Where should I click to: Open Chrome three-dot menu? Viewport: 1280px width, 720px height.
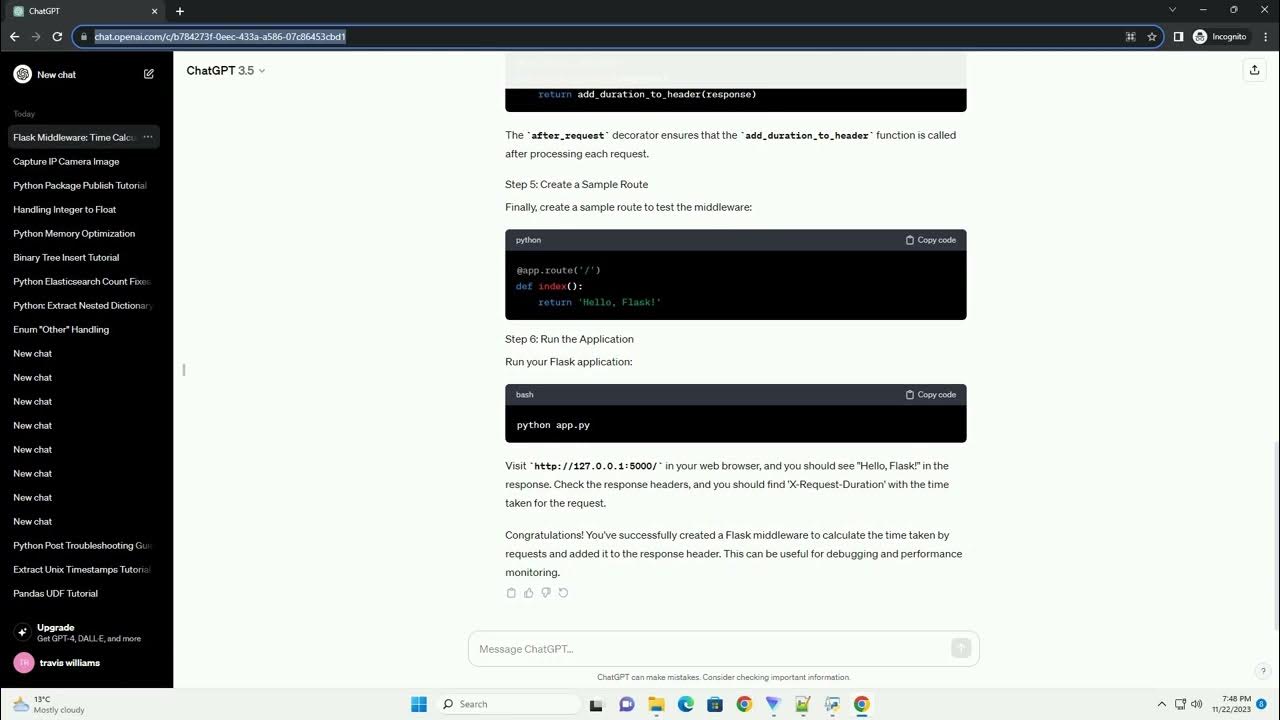pyautogui.click(x=1265, y=37)
